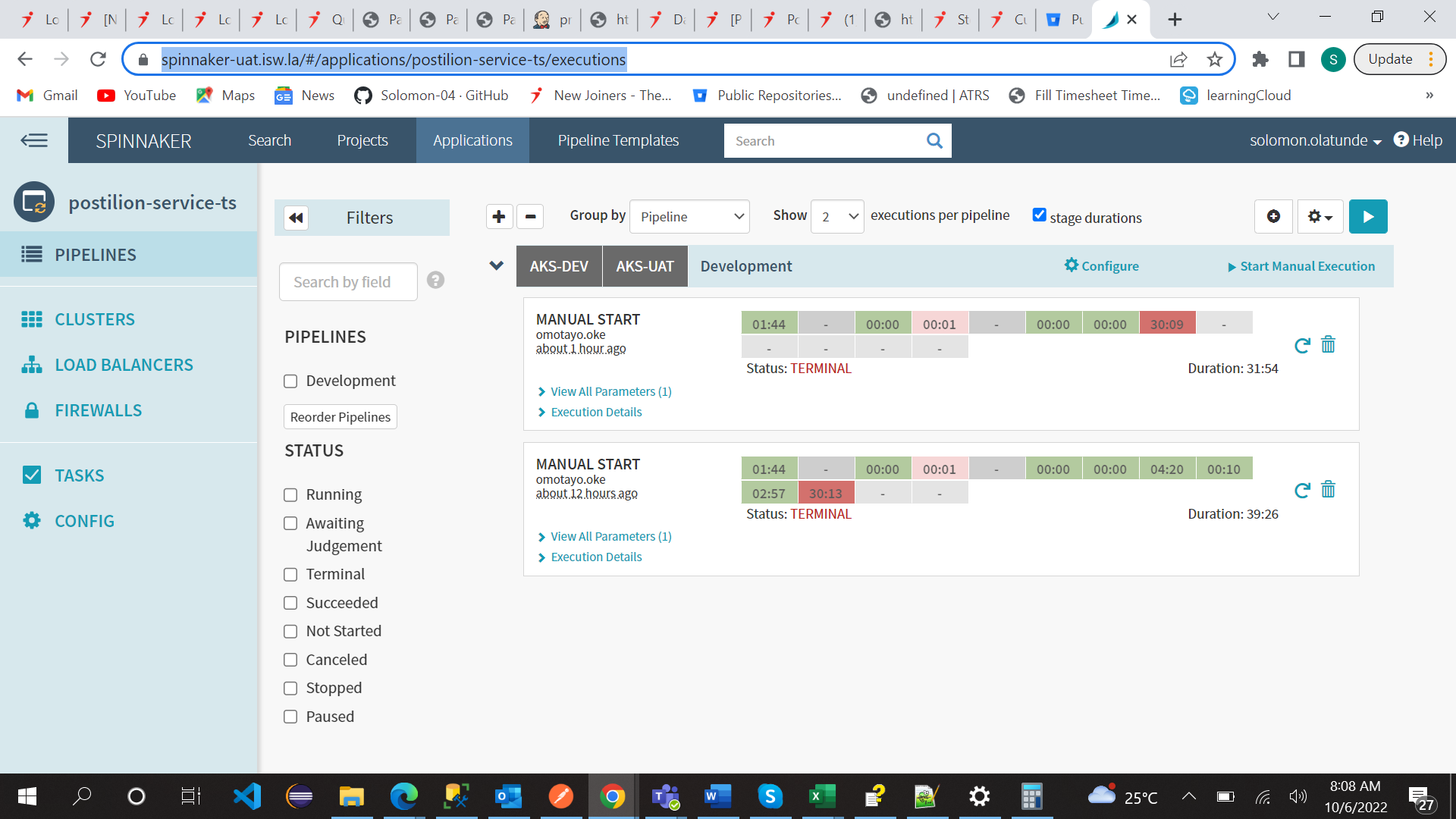The image size is (1456, 819).
Task: Click the red 30:09 failed stage bar
Action: [x=1166, y=324]
